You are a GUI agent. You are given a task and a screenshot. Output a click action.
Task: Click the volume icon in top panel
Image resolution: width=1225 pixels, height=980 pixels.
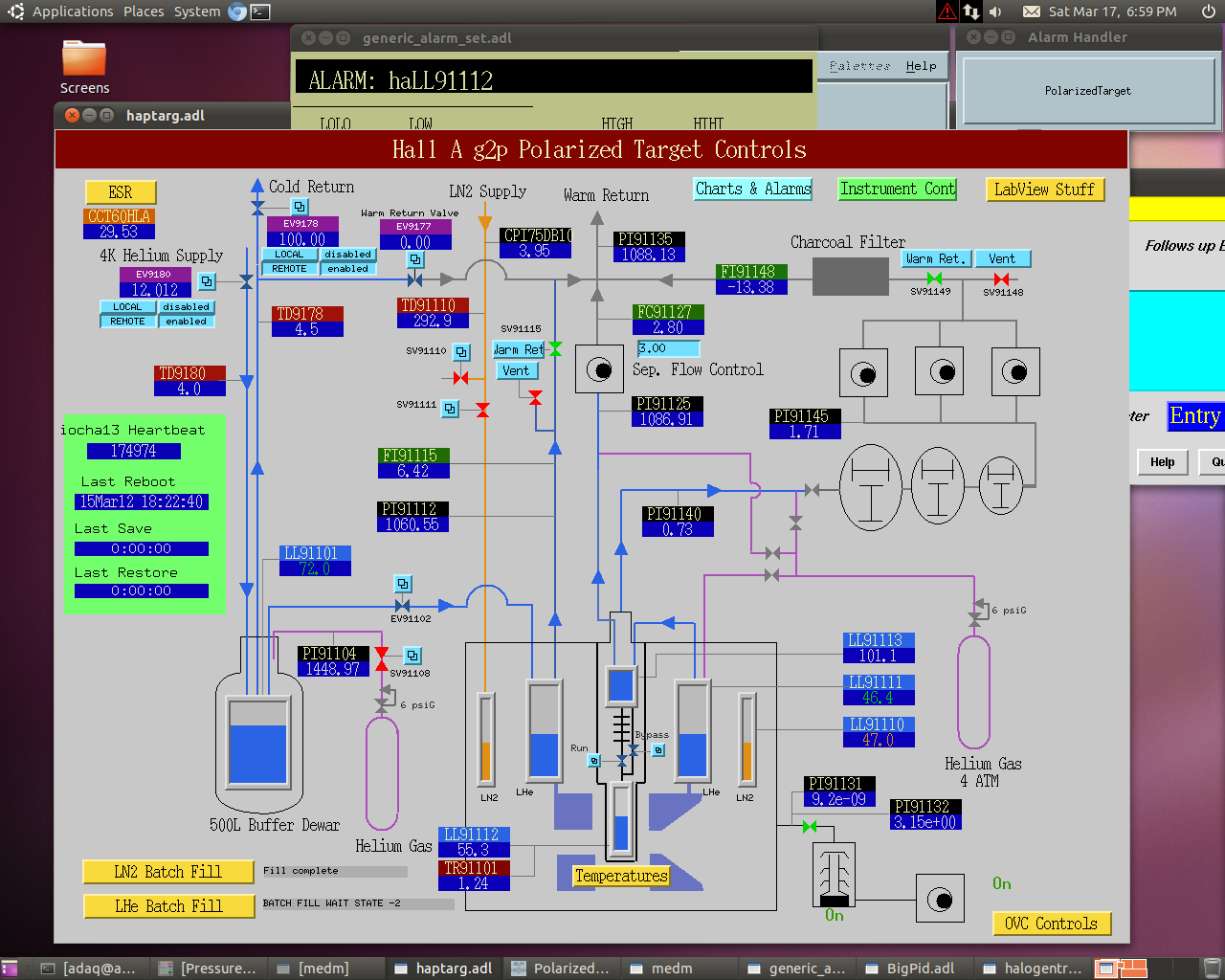click(995, 11)
